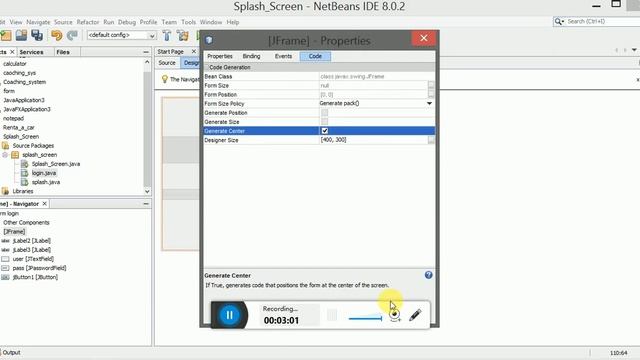Open the View menu
640x360 pixels.
coord(16,22)
